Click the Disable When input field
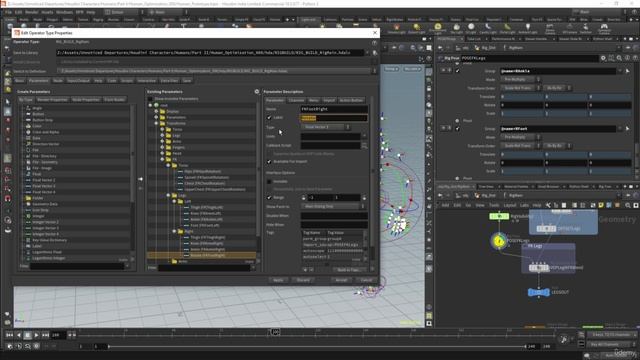This screenshot has width=640, height=360. click(334, 216)
